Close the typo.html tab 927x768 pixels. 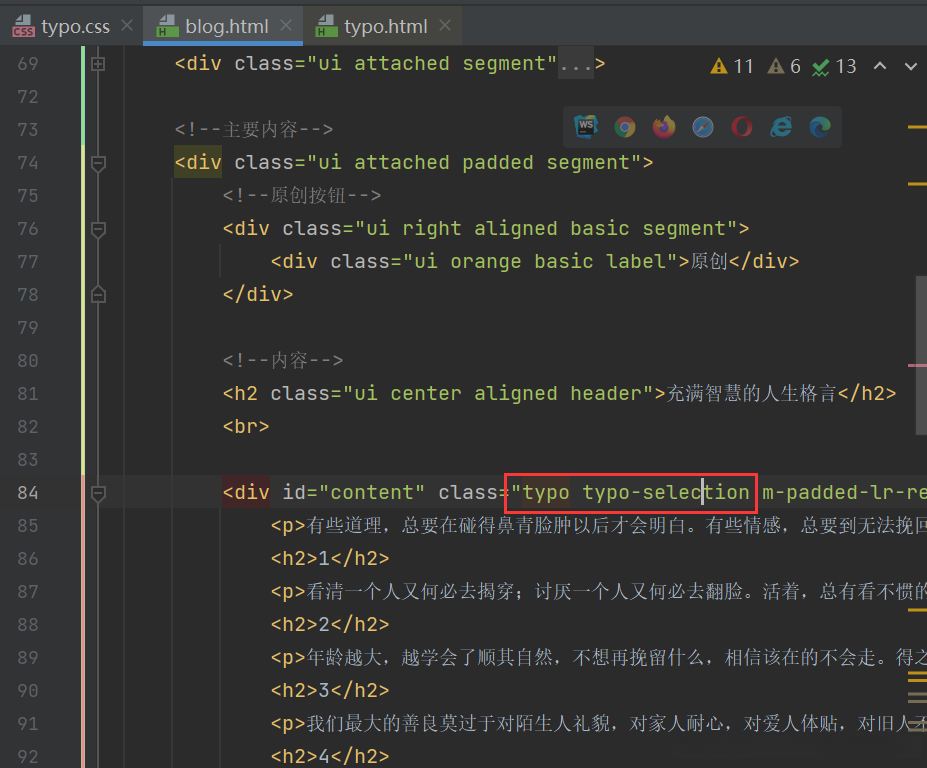pyautogui.click(x=445, y=25)
